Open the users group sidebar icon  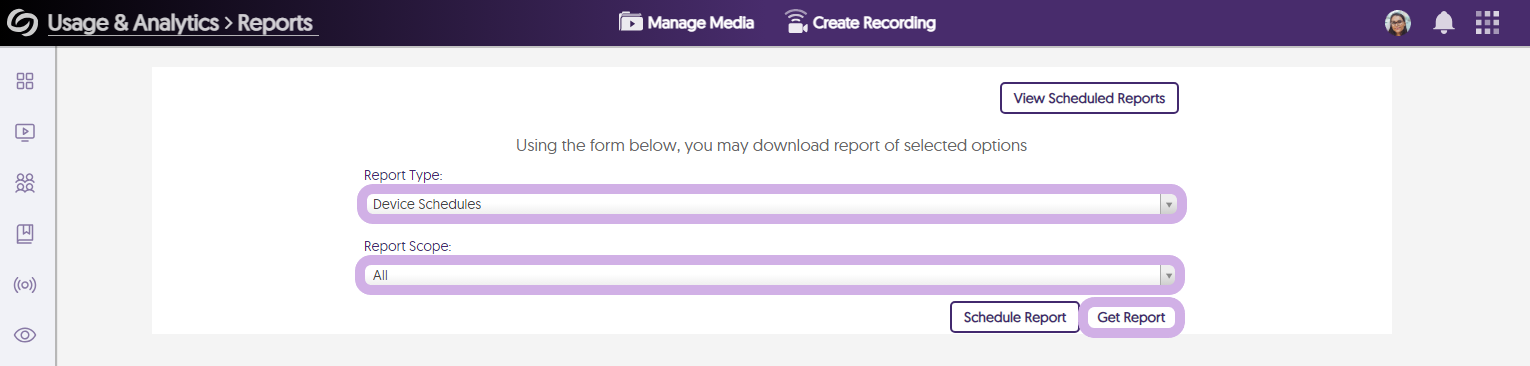click(x=25, y=183)
